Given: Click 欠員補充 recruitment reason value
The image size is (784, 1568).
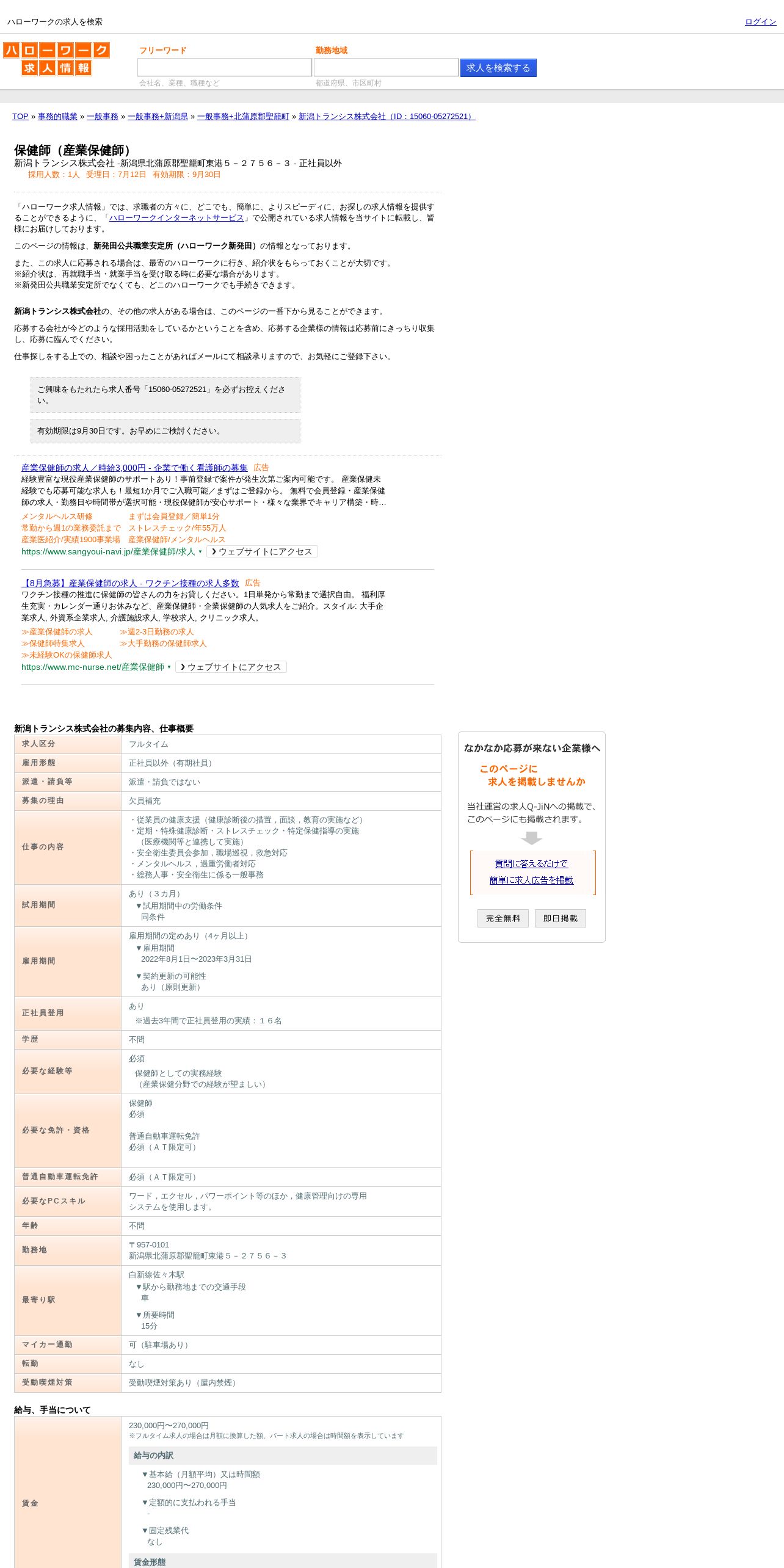Looking at the screenshot, I should 145,801.
